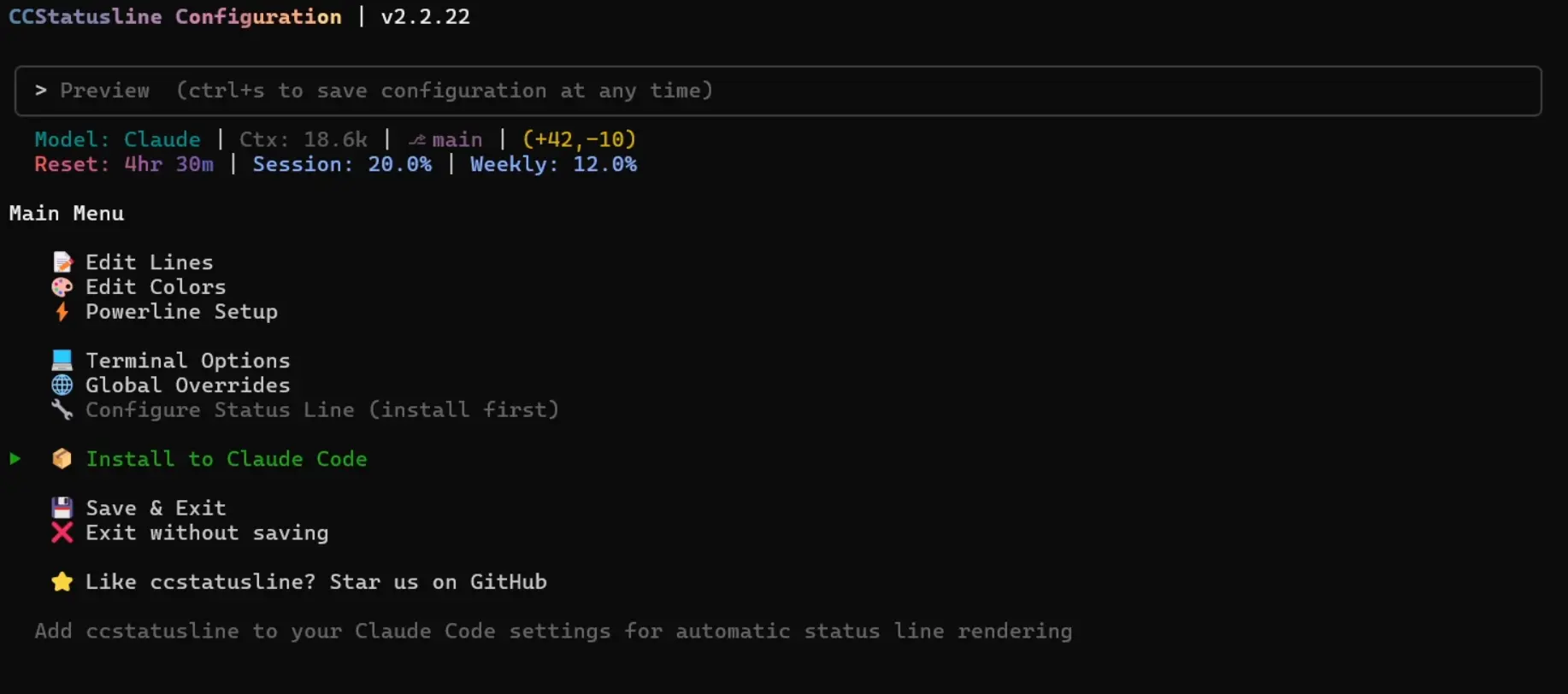Image resolution: width=1568 pixels, height=694 pixels.
Task: Click the notepad icon beside Edit Lines
Action: pyautogui.click(x=62, y=262)
